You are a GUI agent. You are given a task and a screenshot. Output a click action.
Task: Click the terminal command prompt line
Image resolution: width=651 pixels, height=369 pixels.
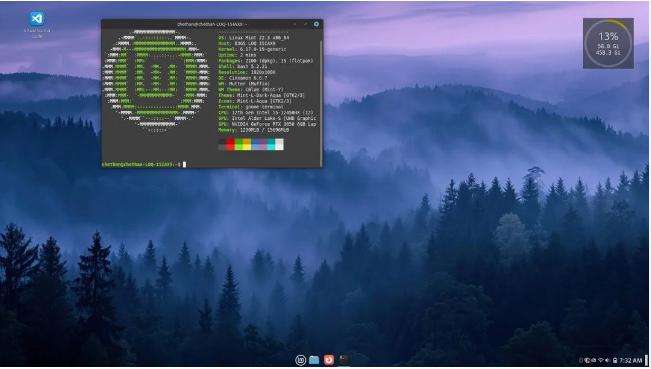click(144, 165)
